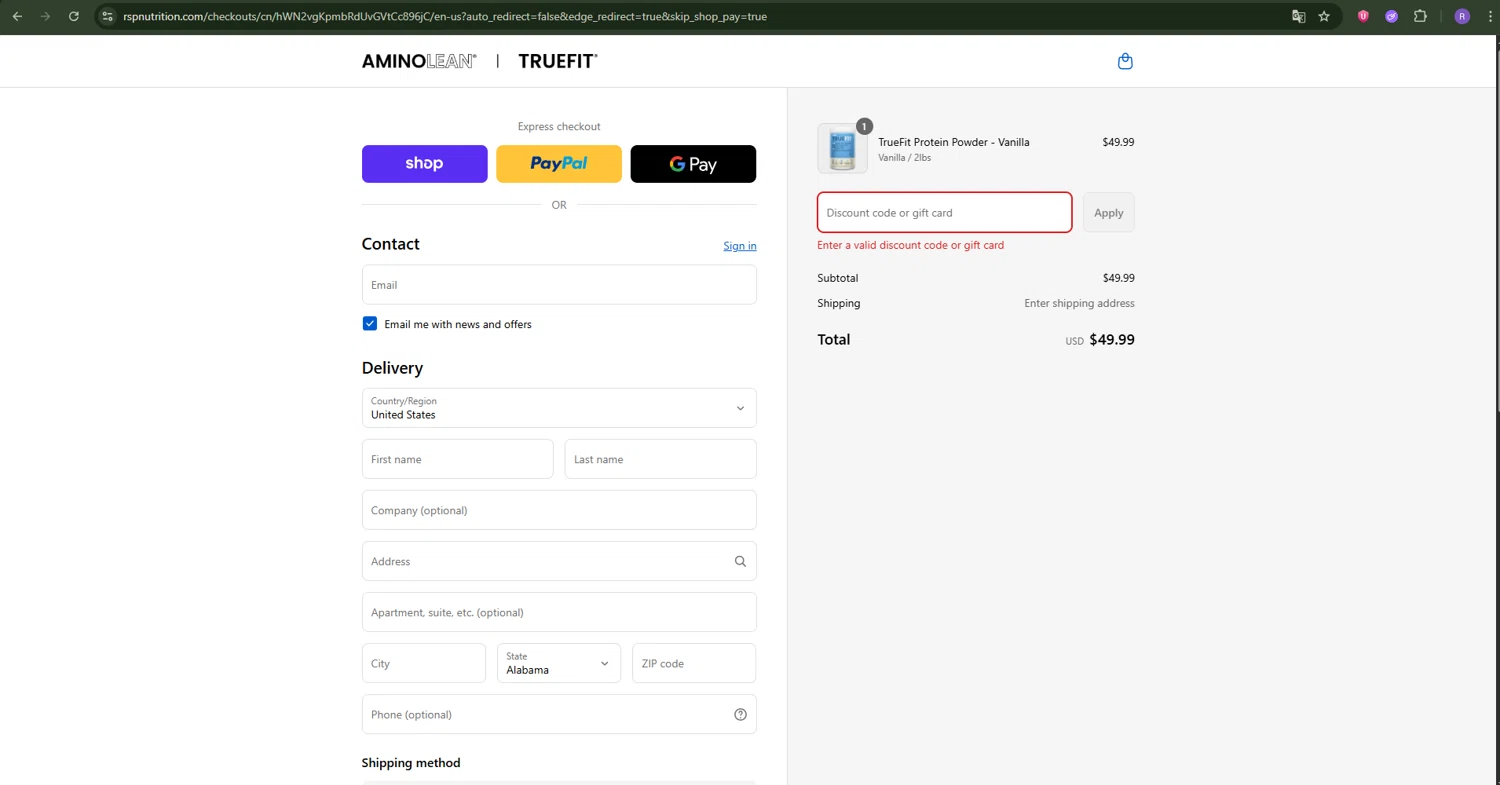Open the red shield extension icon
This screenshot has width=1500, height=785.
(x=1363, y=16)
